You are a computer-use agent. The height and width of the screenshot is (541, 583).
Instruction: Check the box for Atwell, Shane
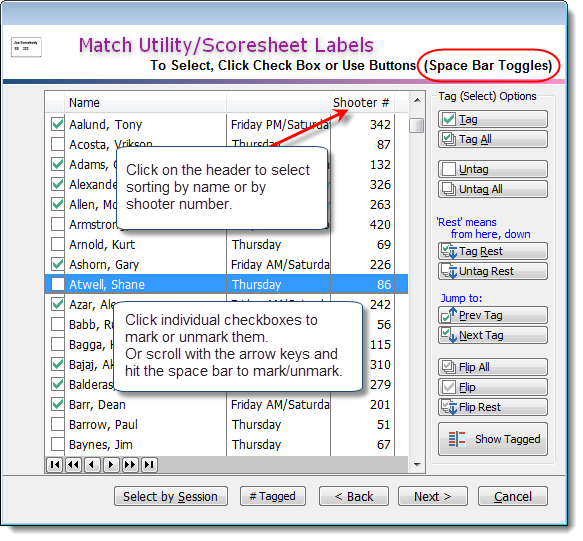pyautogui.click(x=58, y=284)
